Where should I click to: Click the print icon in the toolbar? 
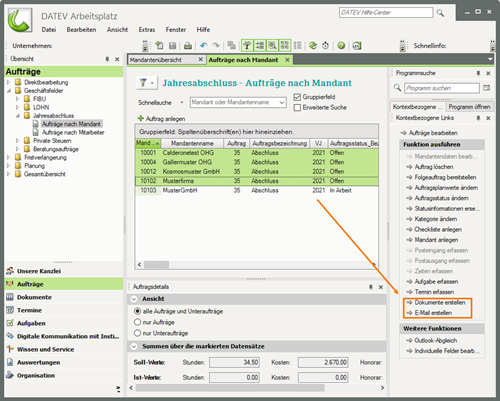pyautogui.click(x=188, y=46)
